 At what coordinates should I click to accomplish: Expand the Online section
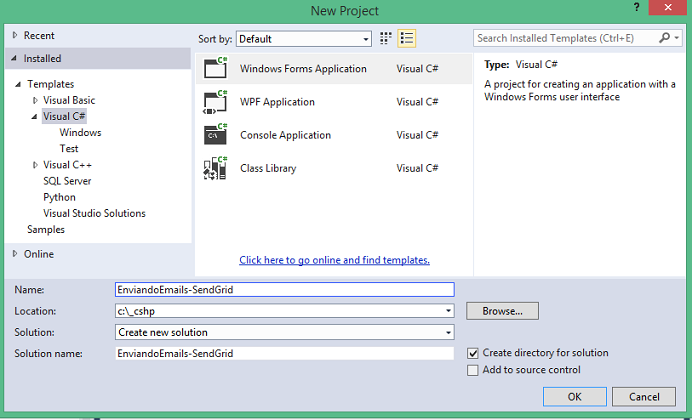15,254
